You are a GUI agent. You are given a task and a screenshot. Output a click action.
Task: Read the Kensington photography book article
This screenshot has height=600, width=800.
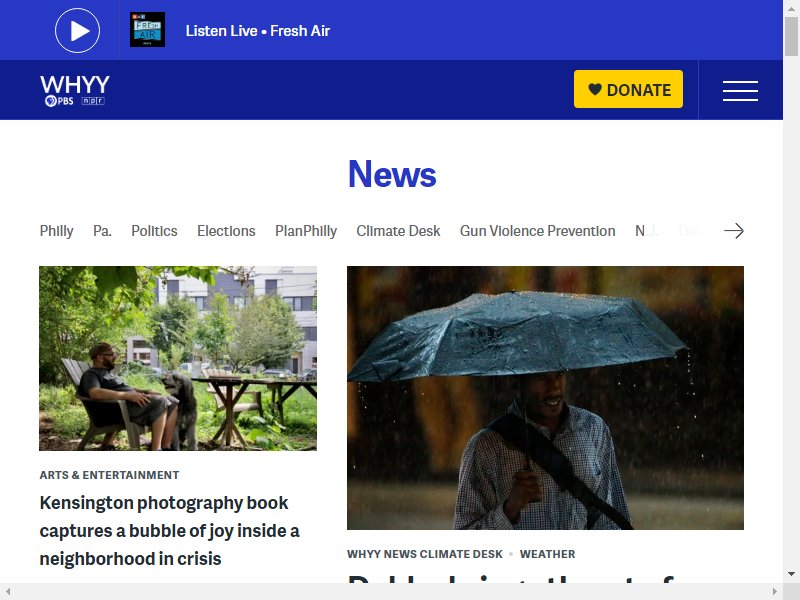coord(169,531)
